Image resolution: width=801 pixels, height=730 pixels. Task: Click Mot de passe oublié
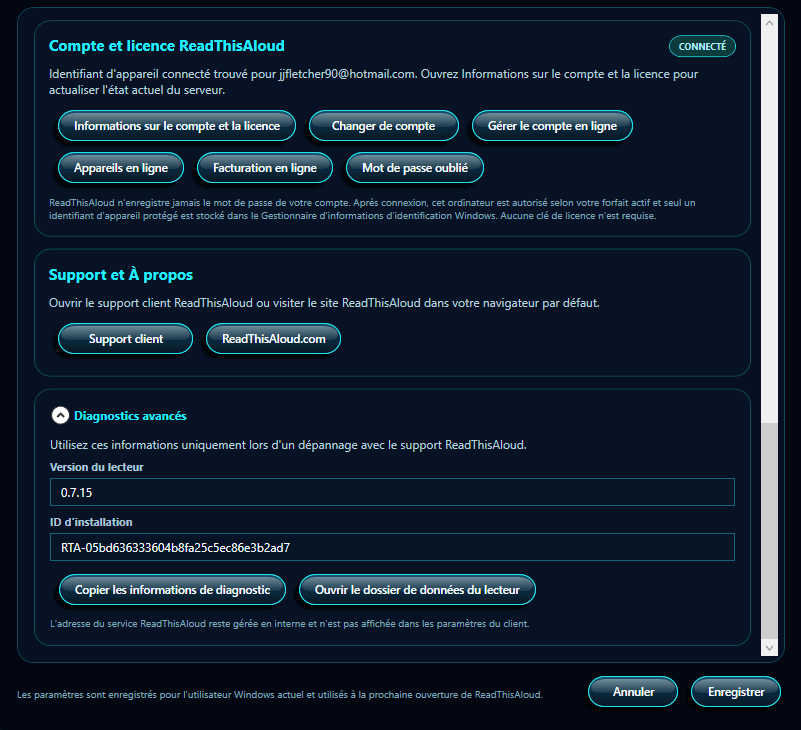pos(415,168)
